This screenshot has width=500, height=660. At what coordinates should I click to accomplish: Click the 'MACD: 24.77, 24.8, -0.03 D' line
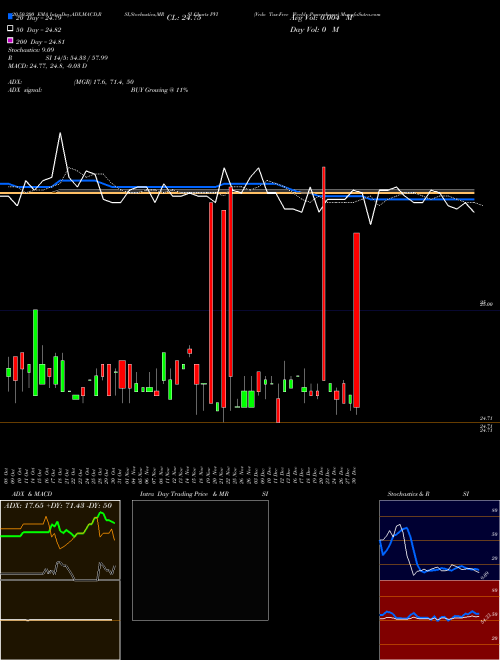click(47, 66)
